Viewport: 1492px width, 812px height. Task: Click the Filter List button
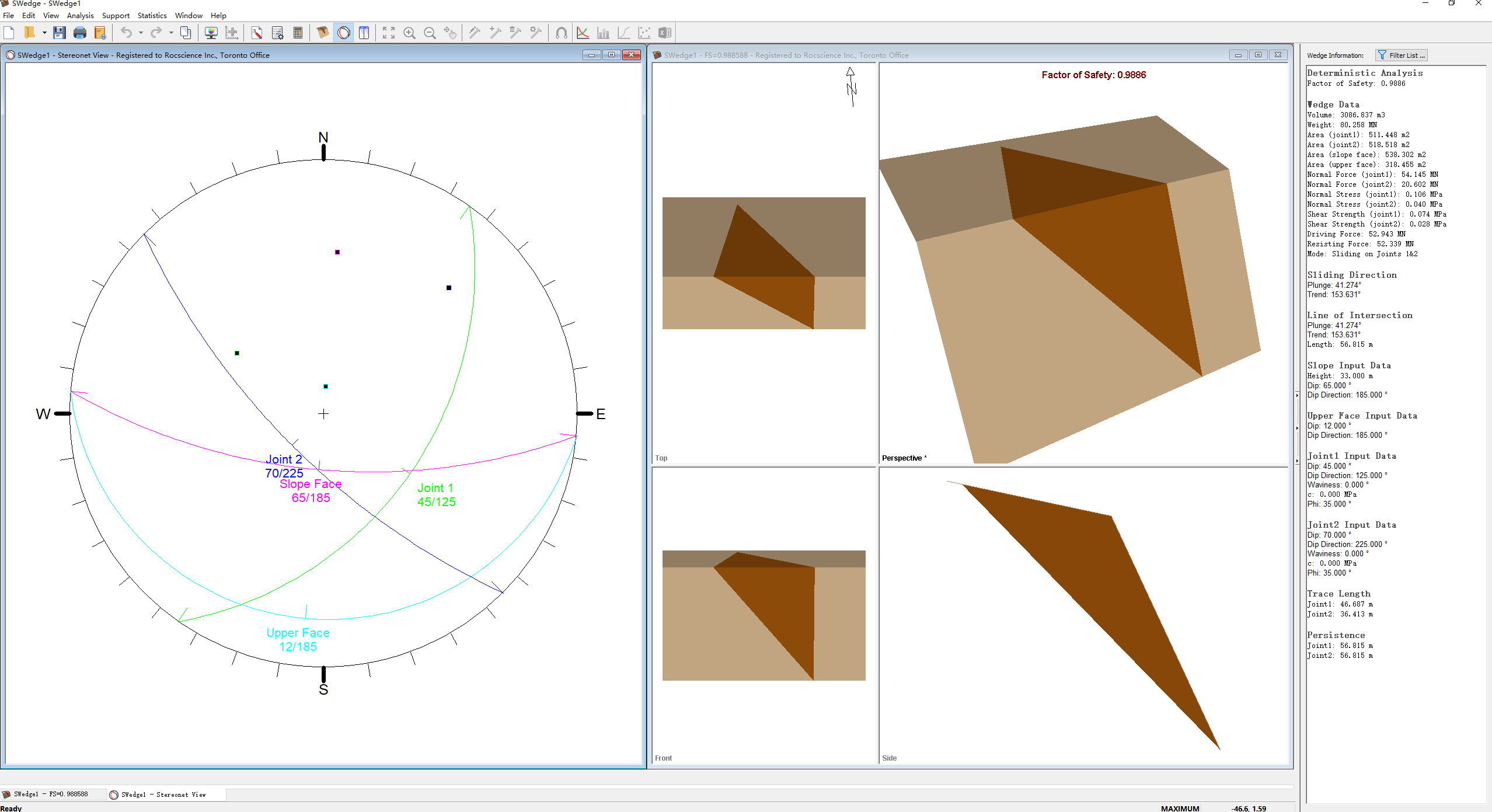[1402, 55]
